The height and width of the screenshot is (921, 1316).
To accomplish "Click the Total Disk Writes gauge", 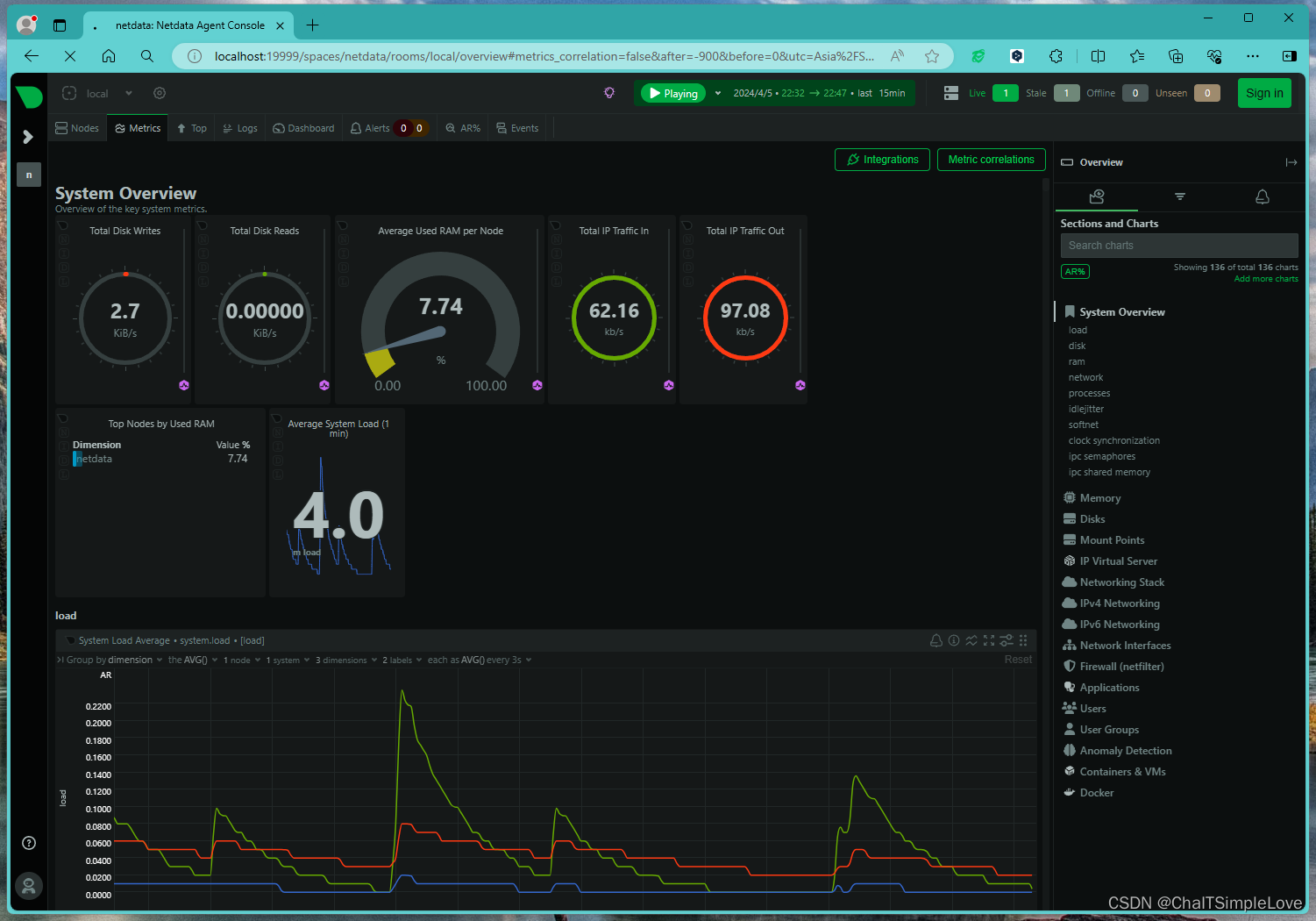I will pos(125,319).
